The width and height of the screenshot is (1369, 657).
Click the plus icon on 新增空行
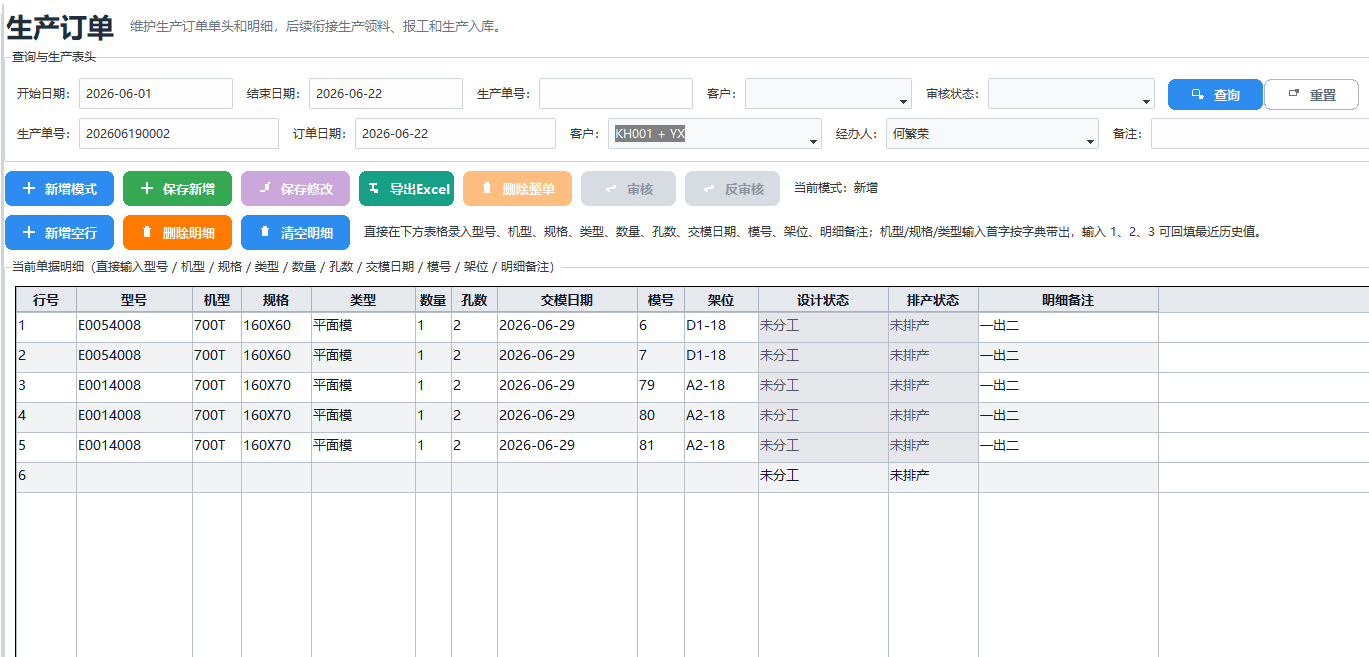[29, 232]
